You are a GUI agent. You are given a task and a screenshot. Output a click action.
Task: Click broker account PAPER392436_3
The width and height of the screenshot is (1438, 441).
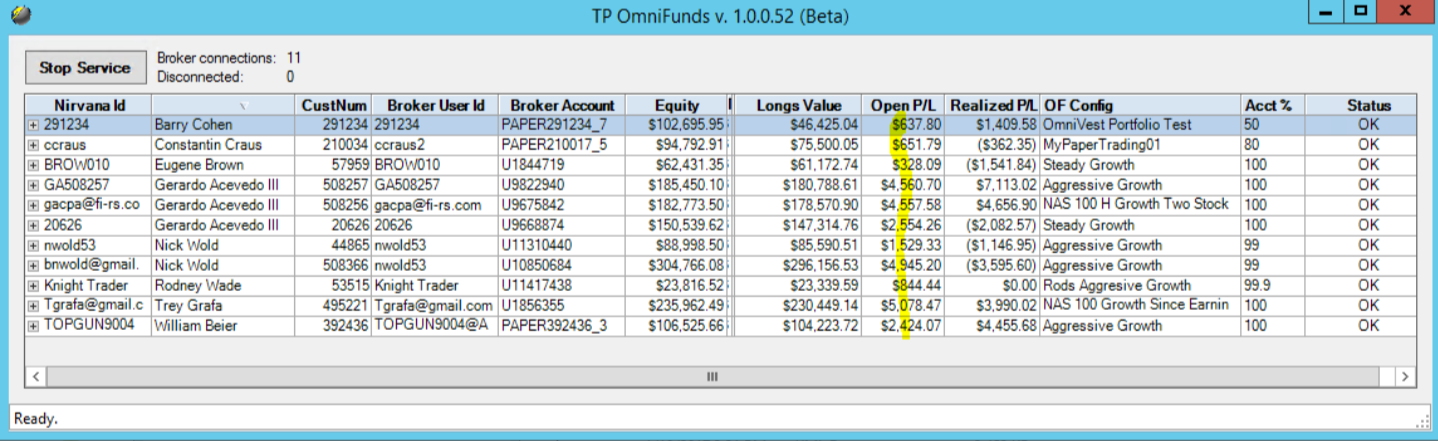(562, 325)
